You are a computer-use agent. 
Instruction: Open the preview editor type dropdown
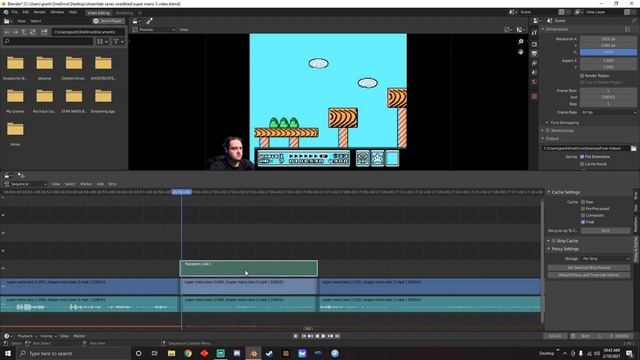(x=136, y=21)
